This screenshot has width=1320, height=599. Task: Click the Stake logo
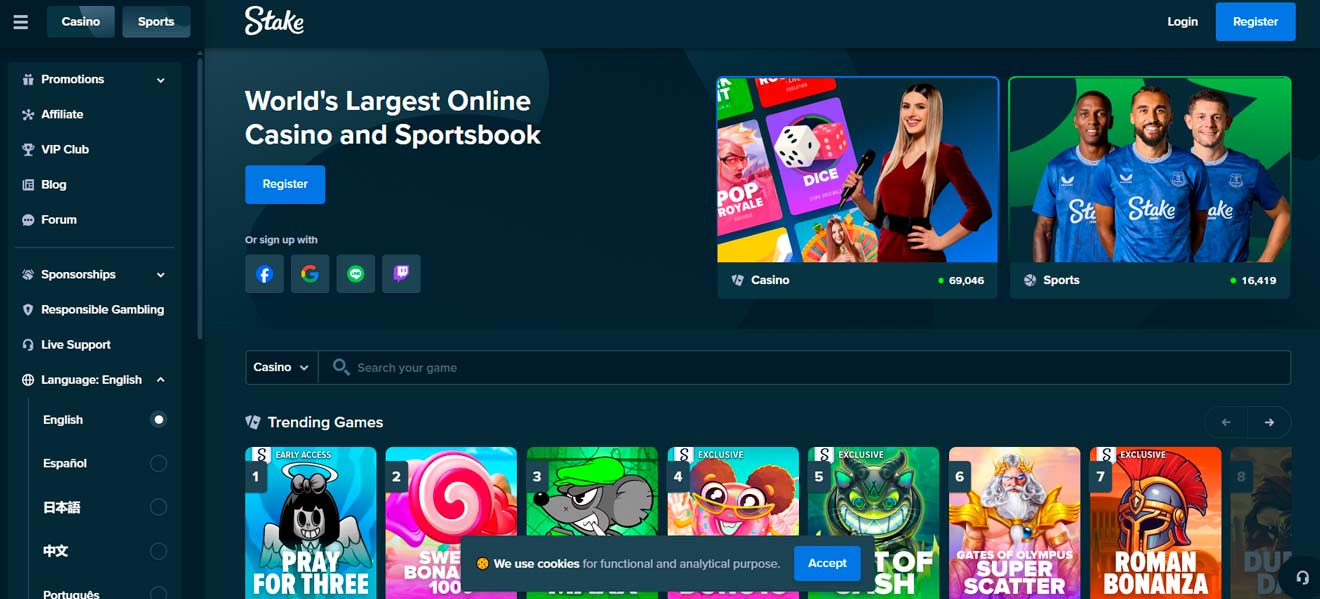274,21
